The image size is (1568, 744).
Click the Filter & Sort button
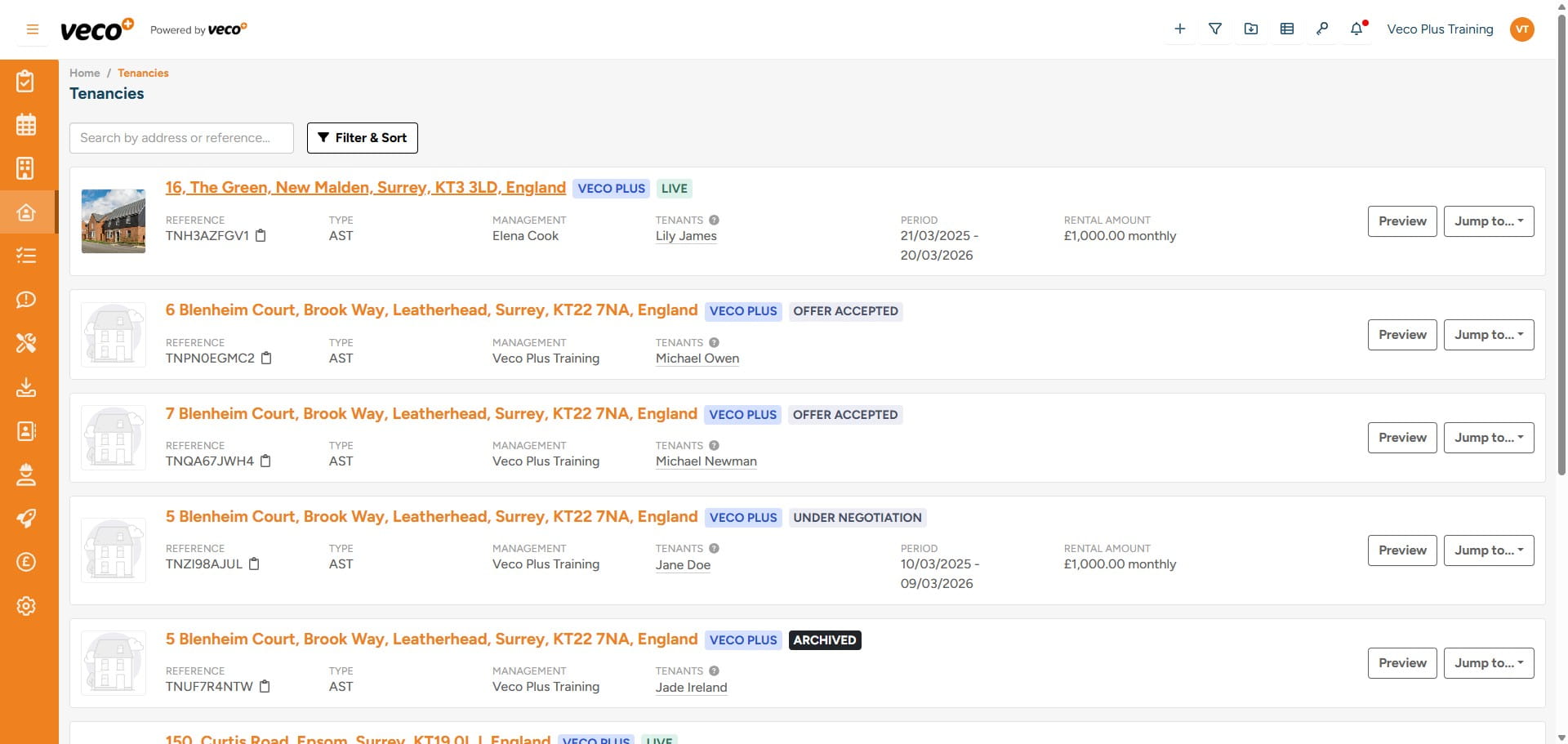[362, 138]
